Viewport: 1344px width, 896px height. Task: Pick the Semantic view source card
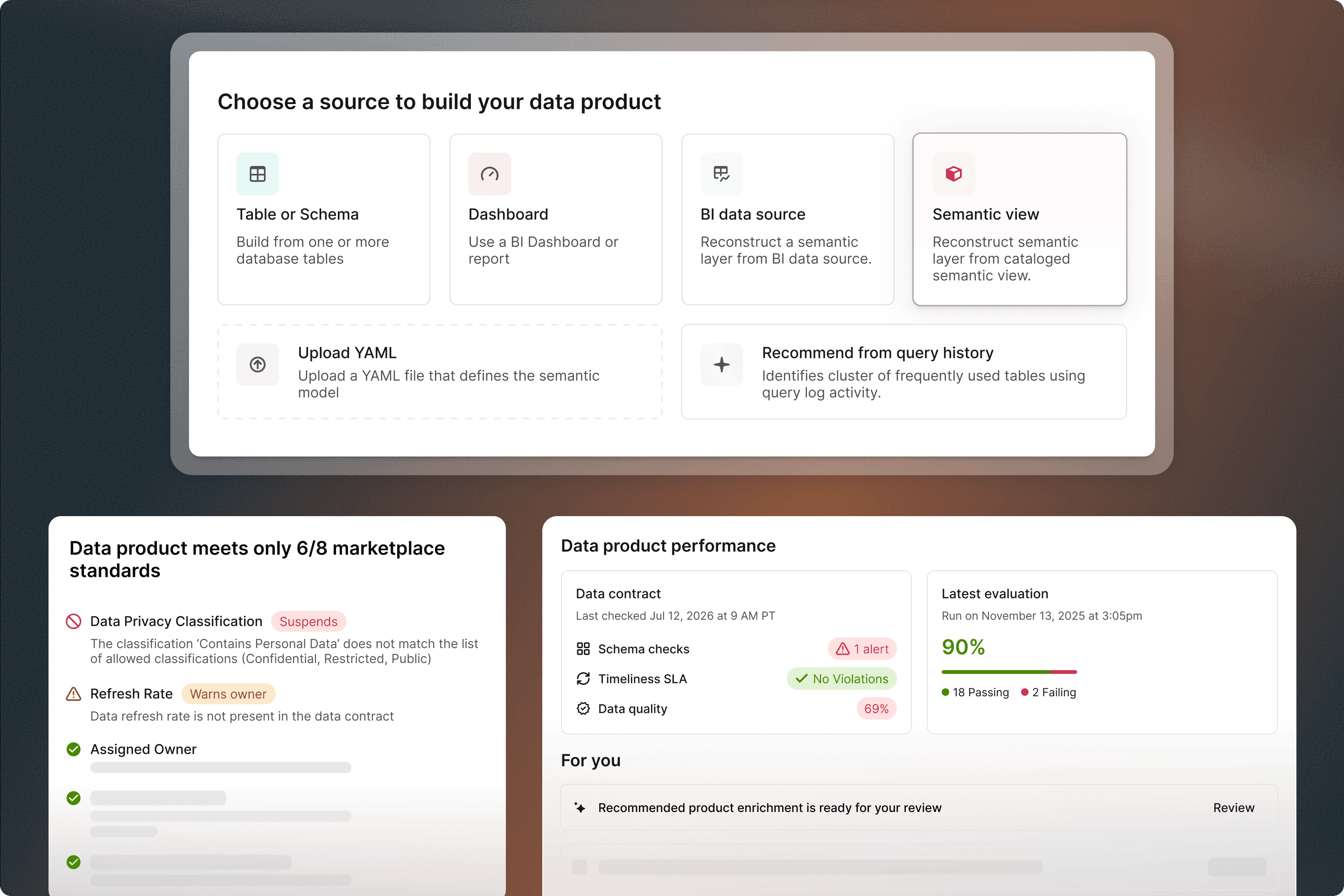click(x=1020, y=219)
